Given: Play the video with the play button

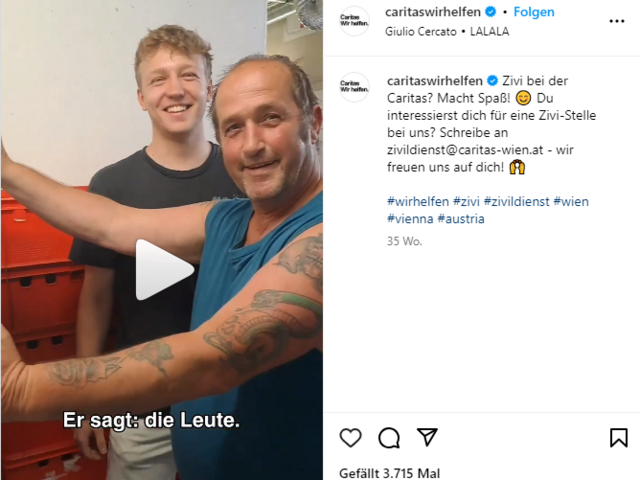Looking at the screenshot, I should [164, 270].
